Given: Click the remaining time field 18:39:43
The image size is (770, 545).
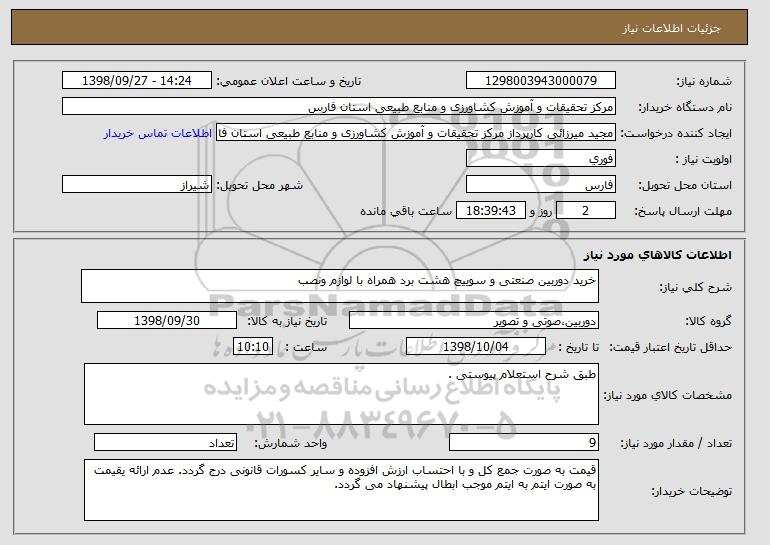Looking at the screenshot, I should pos(491,211).
